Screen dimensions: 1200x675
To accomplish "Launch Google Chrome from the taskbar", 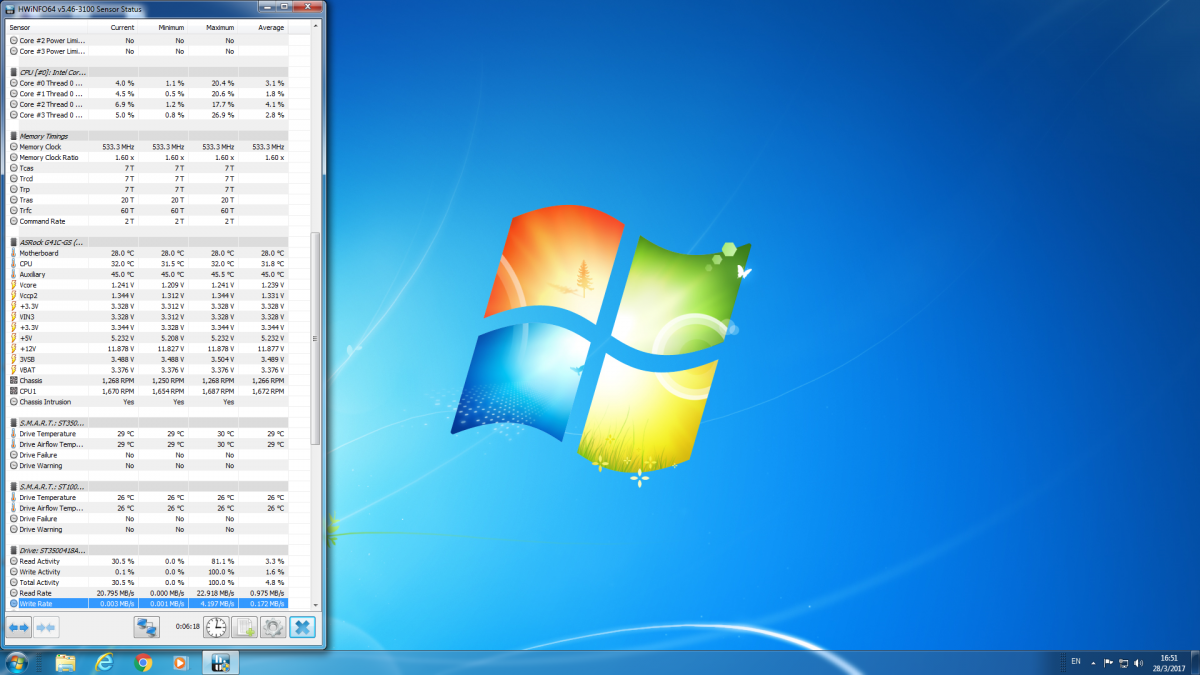I will click(x=143, y=662).
